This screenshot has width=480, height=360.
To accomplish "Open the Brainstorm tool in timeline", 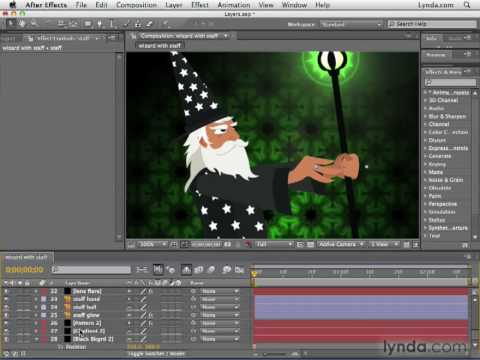I will [x=227, y=269].
